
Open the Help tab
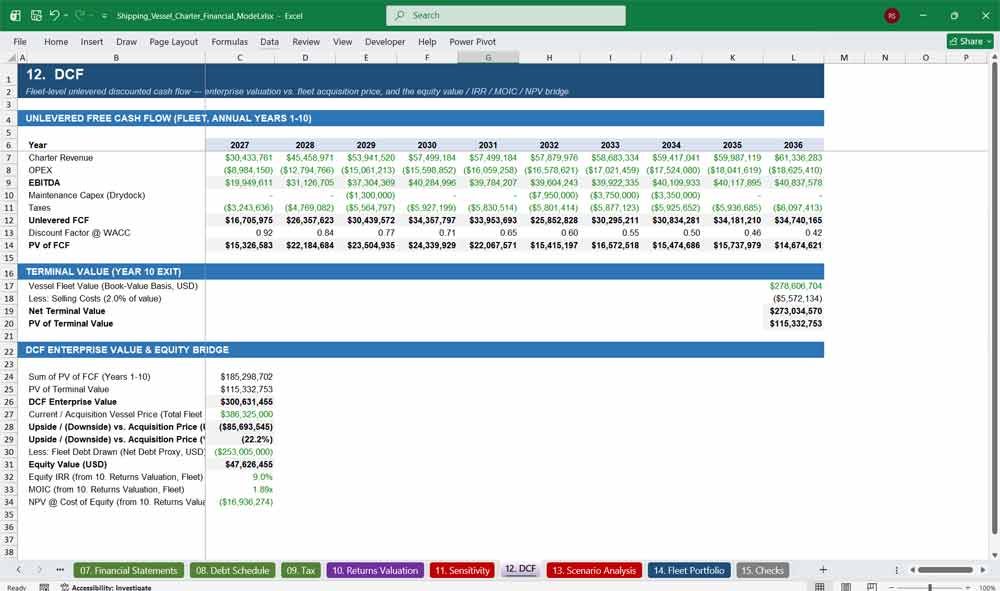click(x=427, y=41)
